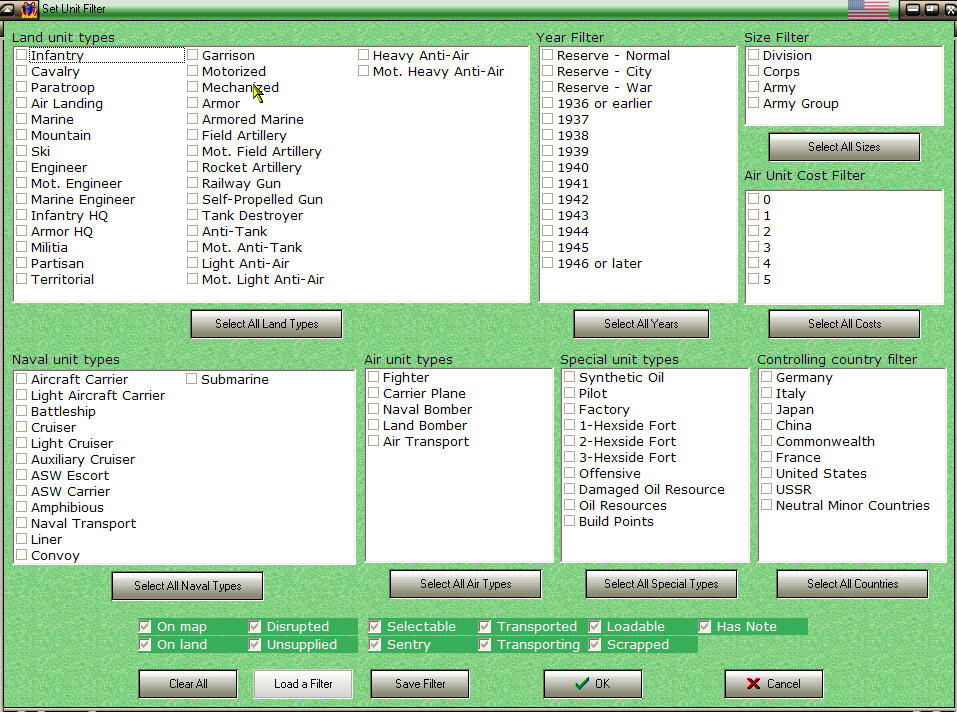Check the Army Group size option
This screenshot has height=712, width=957.
click(x=754, y=103)
